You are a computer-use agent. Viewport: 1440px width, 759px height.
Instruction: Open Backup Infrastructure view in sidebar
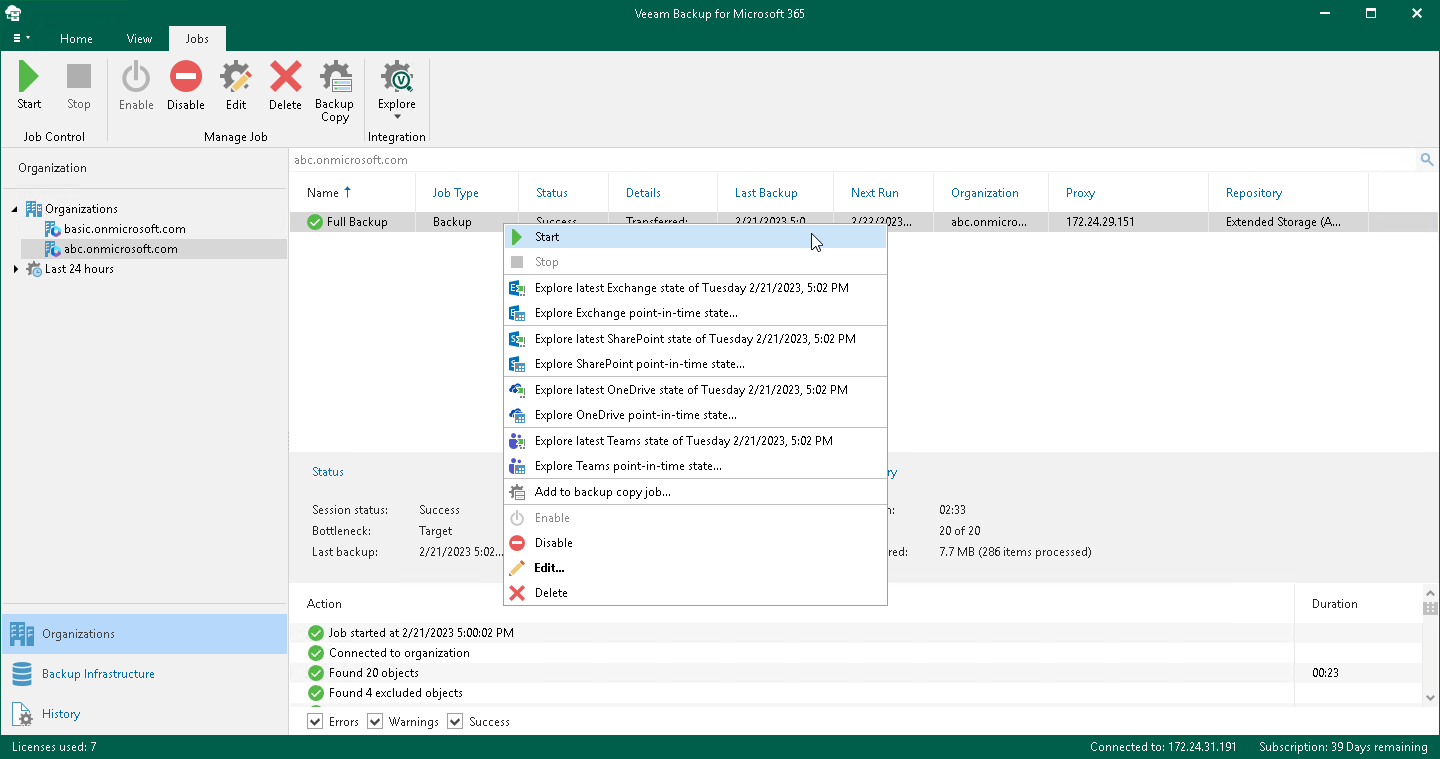(x=98, y=674)
